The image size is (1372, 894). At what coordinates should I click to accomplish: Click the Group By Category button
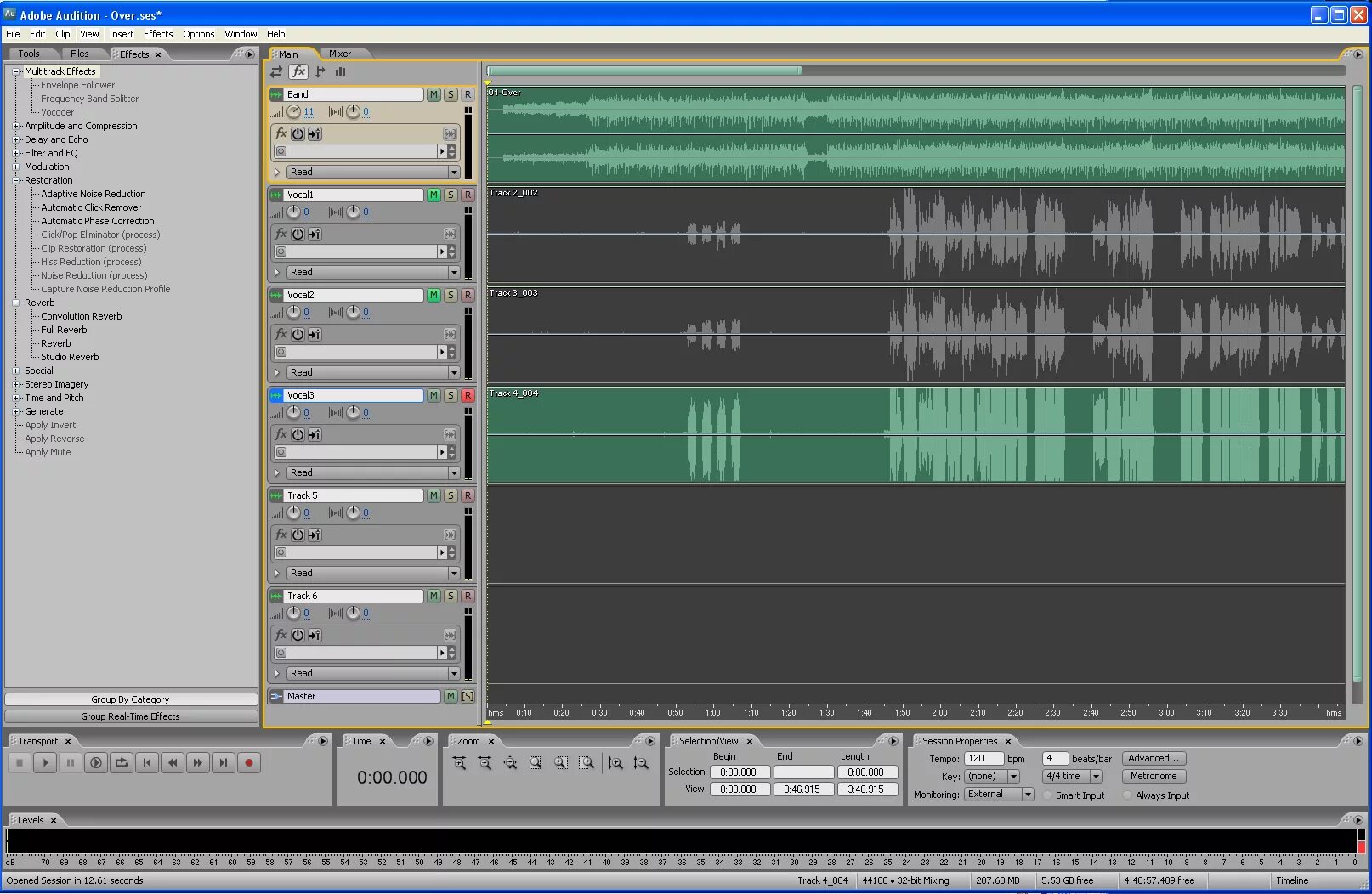coord(132,699)
